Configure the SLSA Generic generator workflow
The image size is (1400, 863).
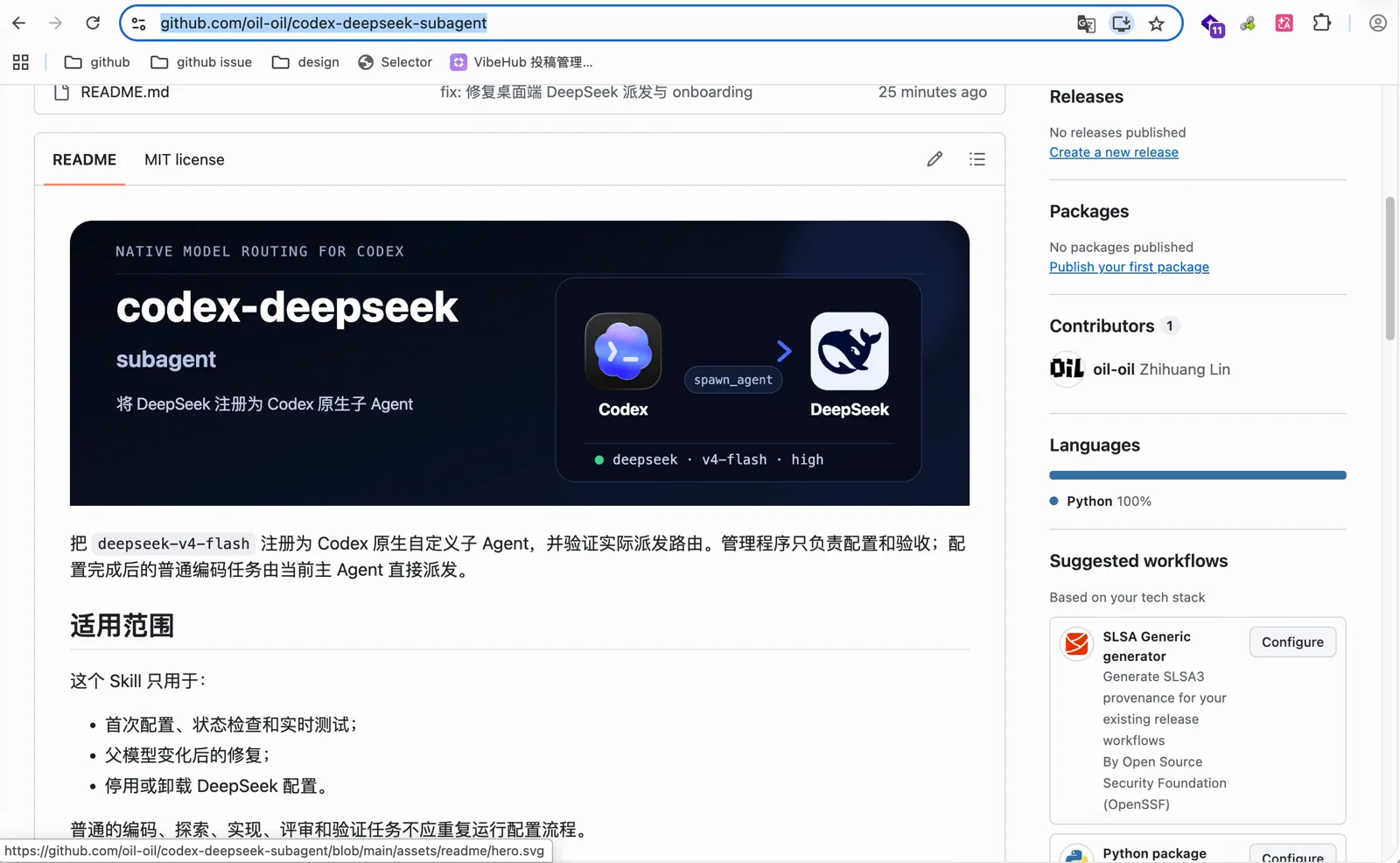[x=1292, y=642]
